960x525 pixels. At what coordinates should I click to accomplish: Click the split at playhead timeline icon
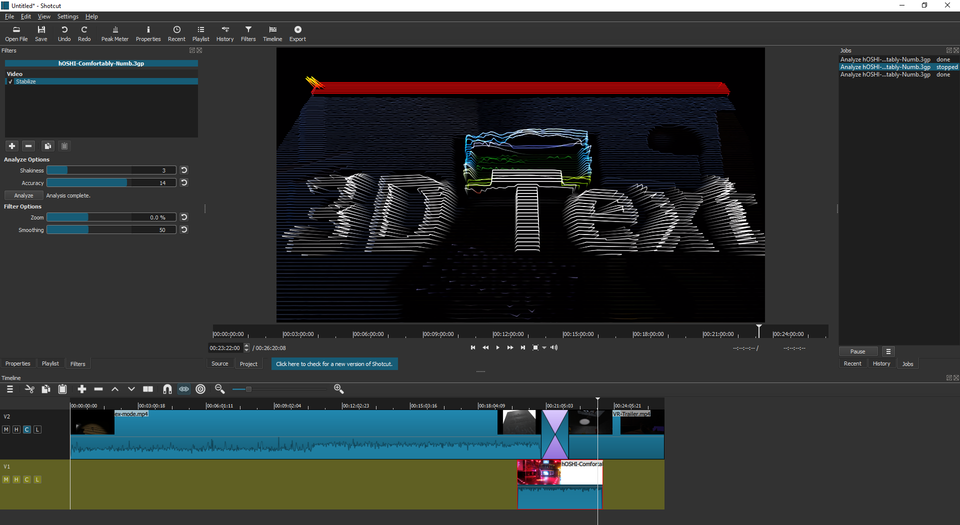coord(148,389)
